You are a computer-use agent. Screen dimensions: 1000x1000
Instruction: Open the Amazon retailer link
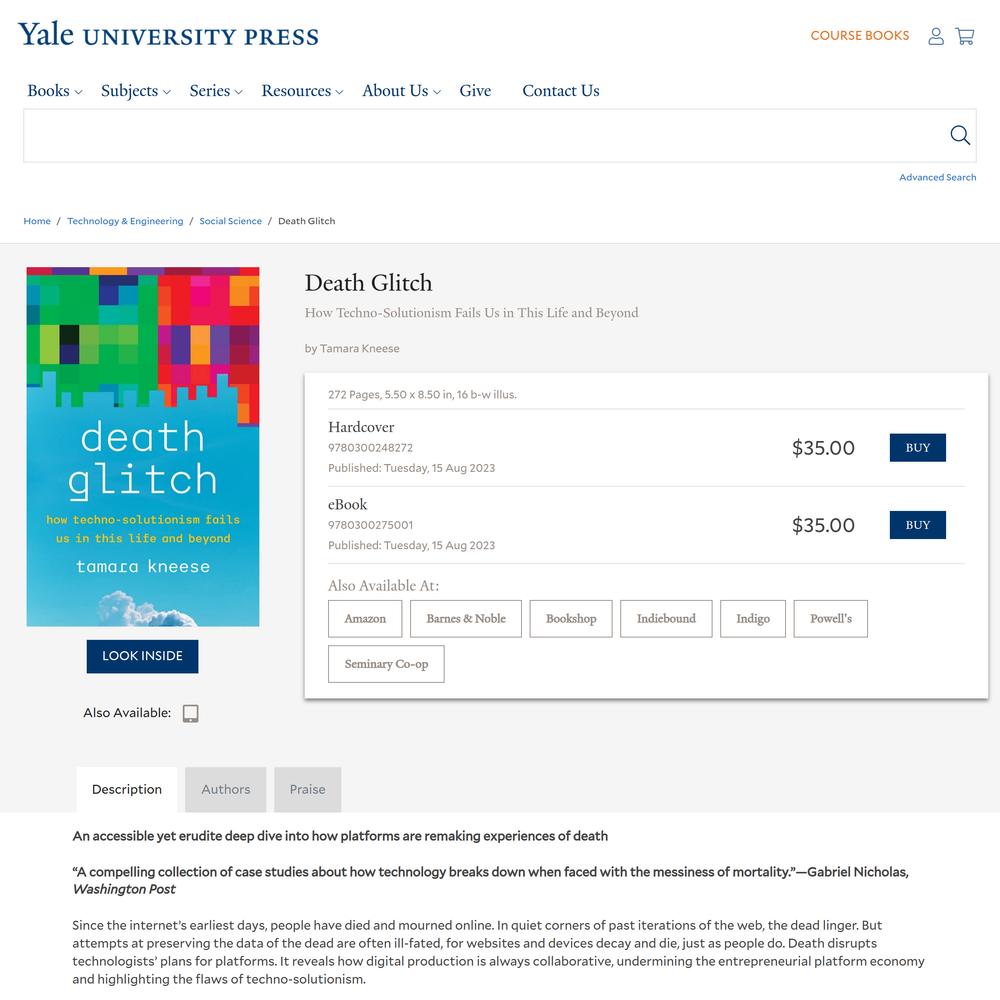pyautogui.click(x=365, y=619)
